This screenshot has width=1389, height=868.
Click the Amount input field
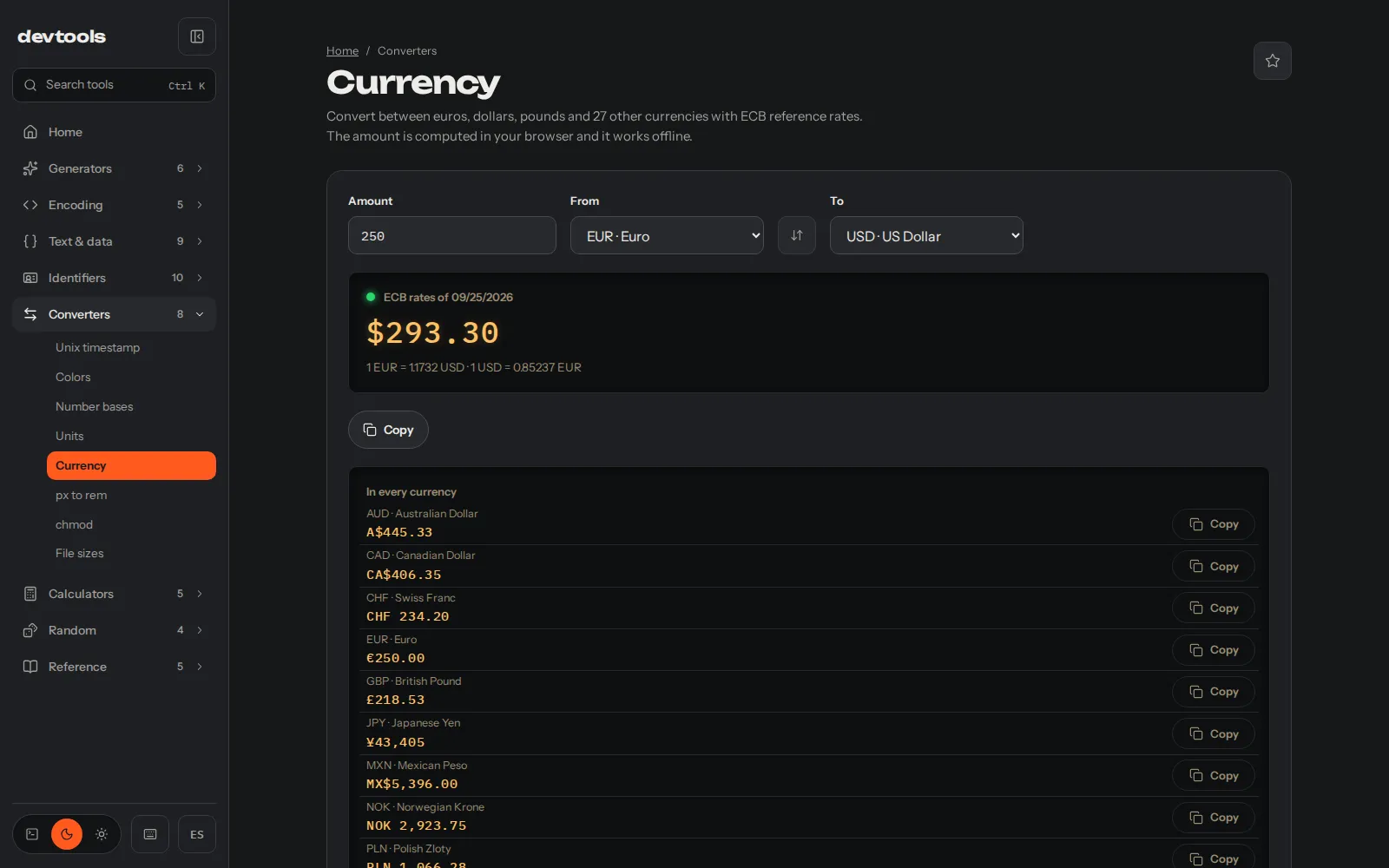pos(451,235)
